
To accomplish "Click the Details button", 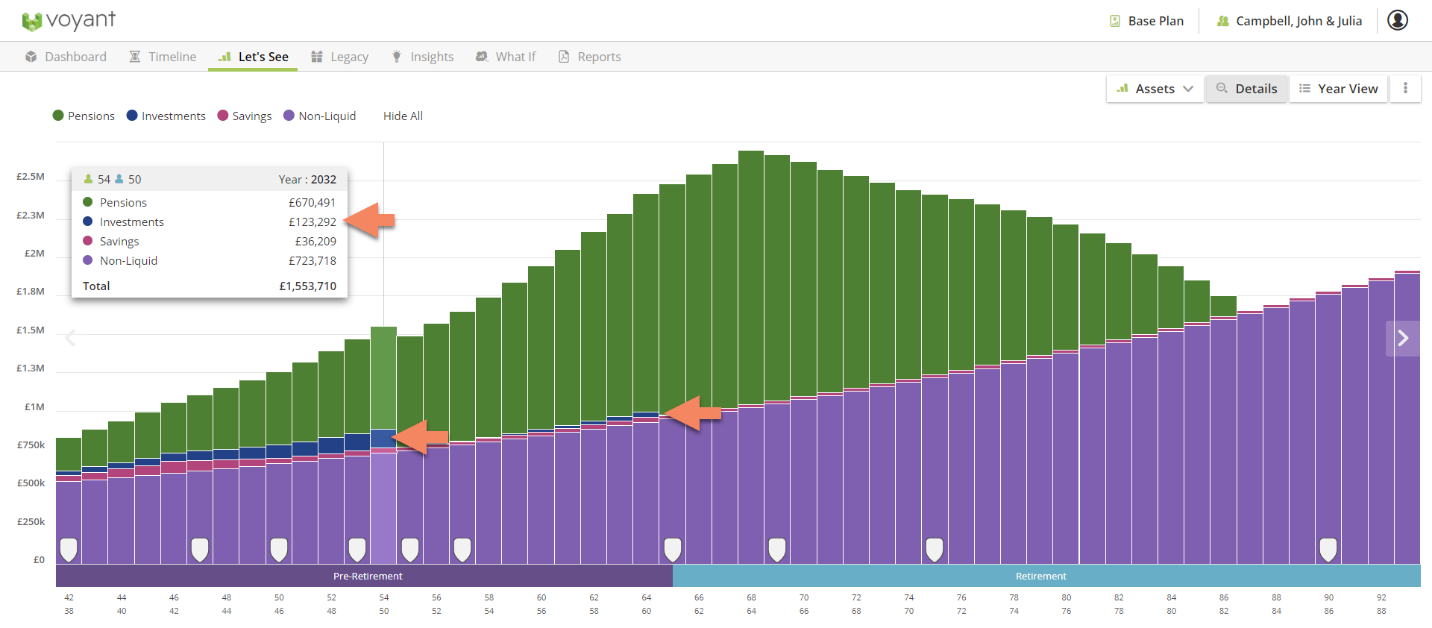I will (1246, 88).
